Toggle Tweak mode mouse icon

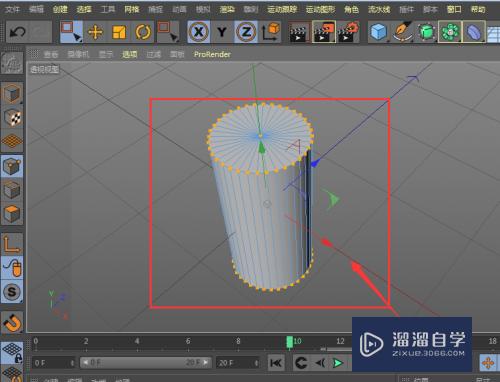pos(12,267)
